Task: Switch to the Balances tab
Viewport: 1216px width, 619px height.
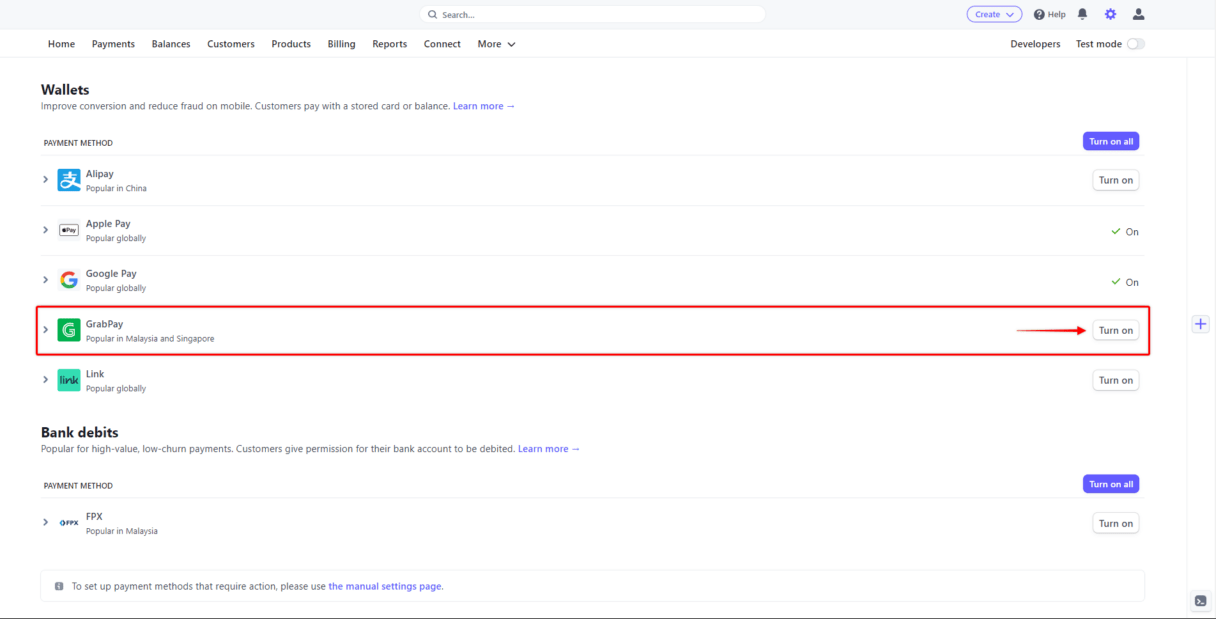Action: [x=171, y=44]
